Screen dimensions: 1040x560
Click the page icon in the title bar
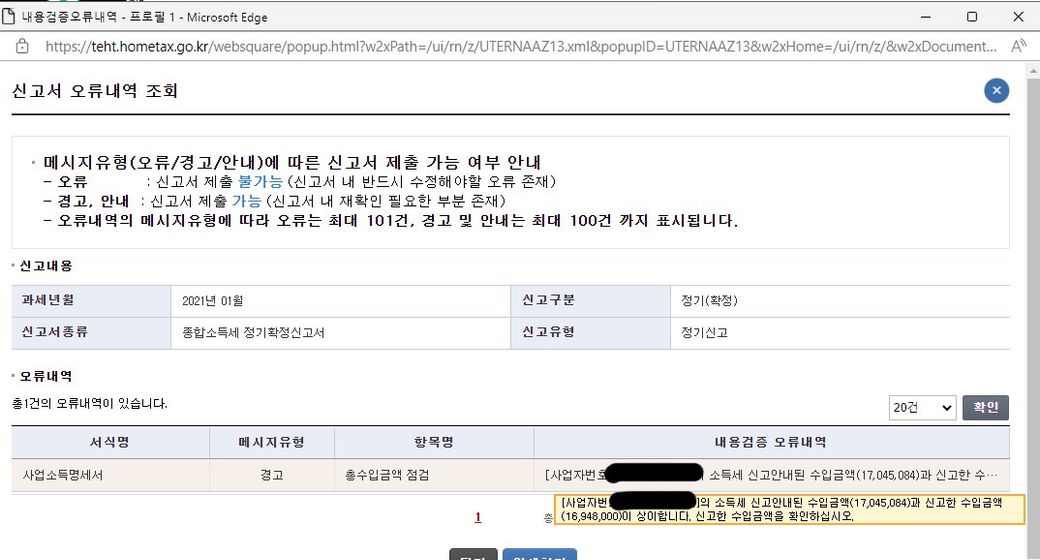10,17
